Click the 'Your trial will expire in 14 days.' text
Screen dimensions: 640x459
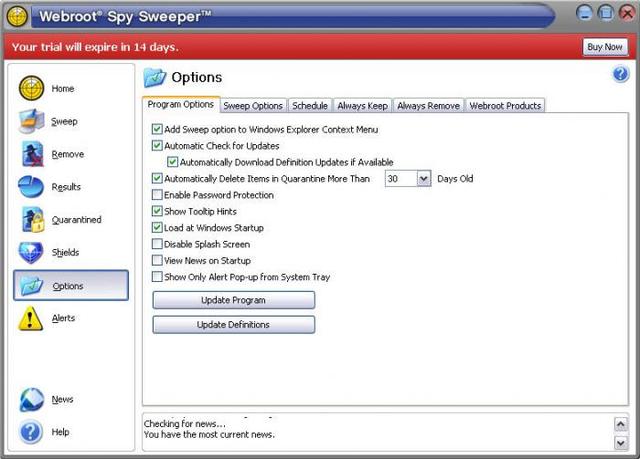(95, 47)
